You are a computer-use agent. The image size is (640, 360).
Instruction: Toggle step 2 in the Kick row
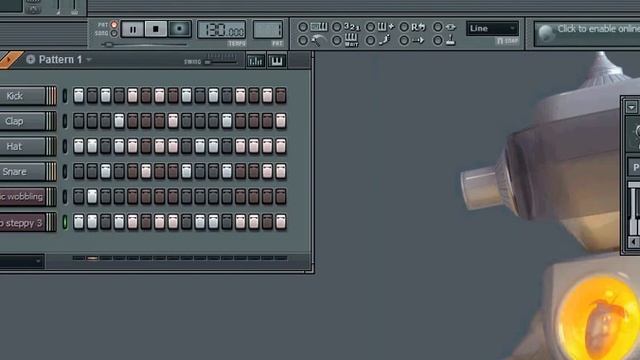click(x=92, y=96)
